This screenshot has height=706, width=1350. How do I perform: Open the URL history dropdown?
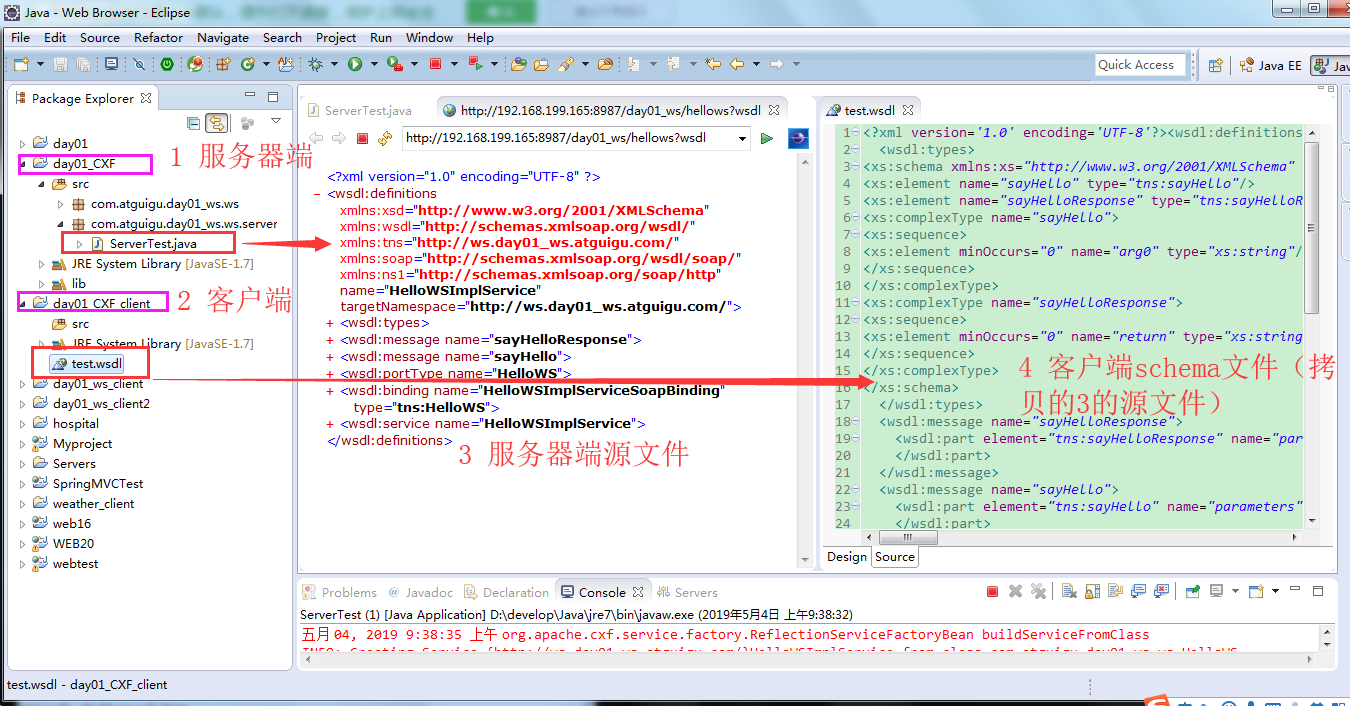point(741,139)
